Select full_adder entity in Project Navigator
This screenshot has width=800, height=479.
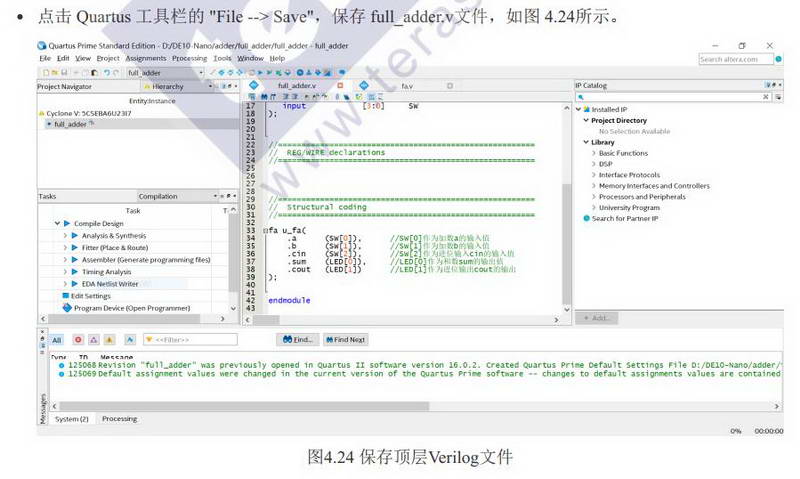click(x=70, y=124)
